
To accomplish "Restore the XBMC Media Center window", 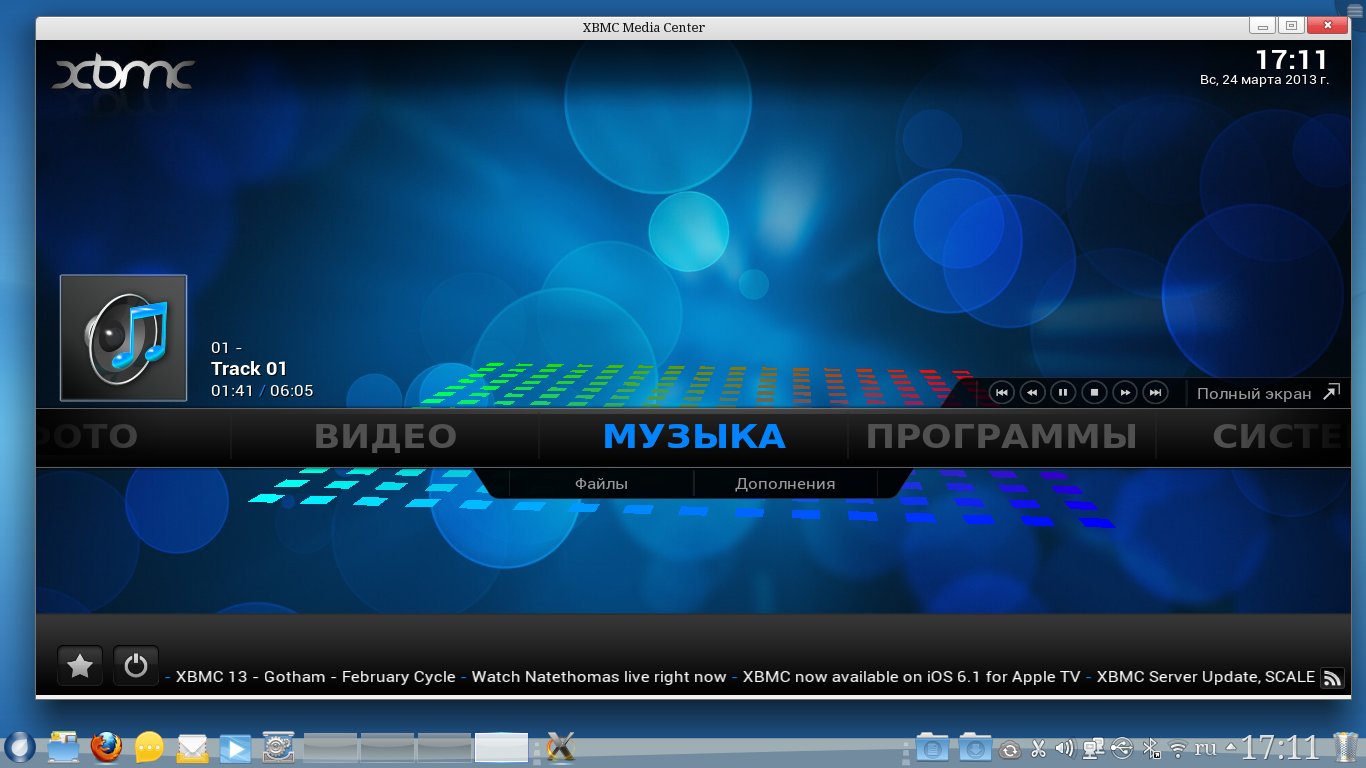I will (x=1291, y=25).
